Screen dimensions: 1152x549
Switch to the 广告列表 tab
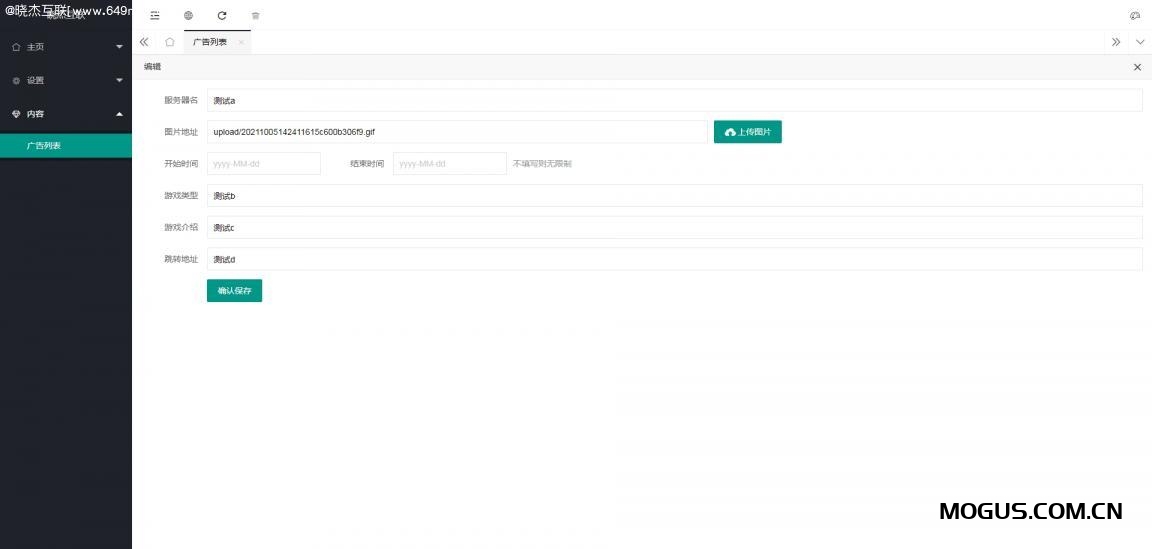[209, 42]
